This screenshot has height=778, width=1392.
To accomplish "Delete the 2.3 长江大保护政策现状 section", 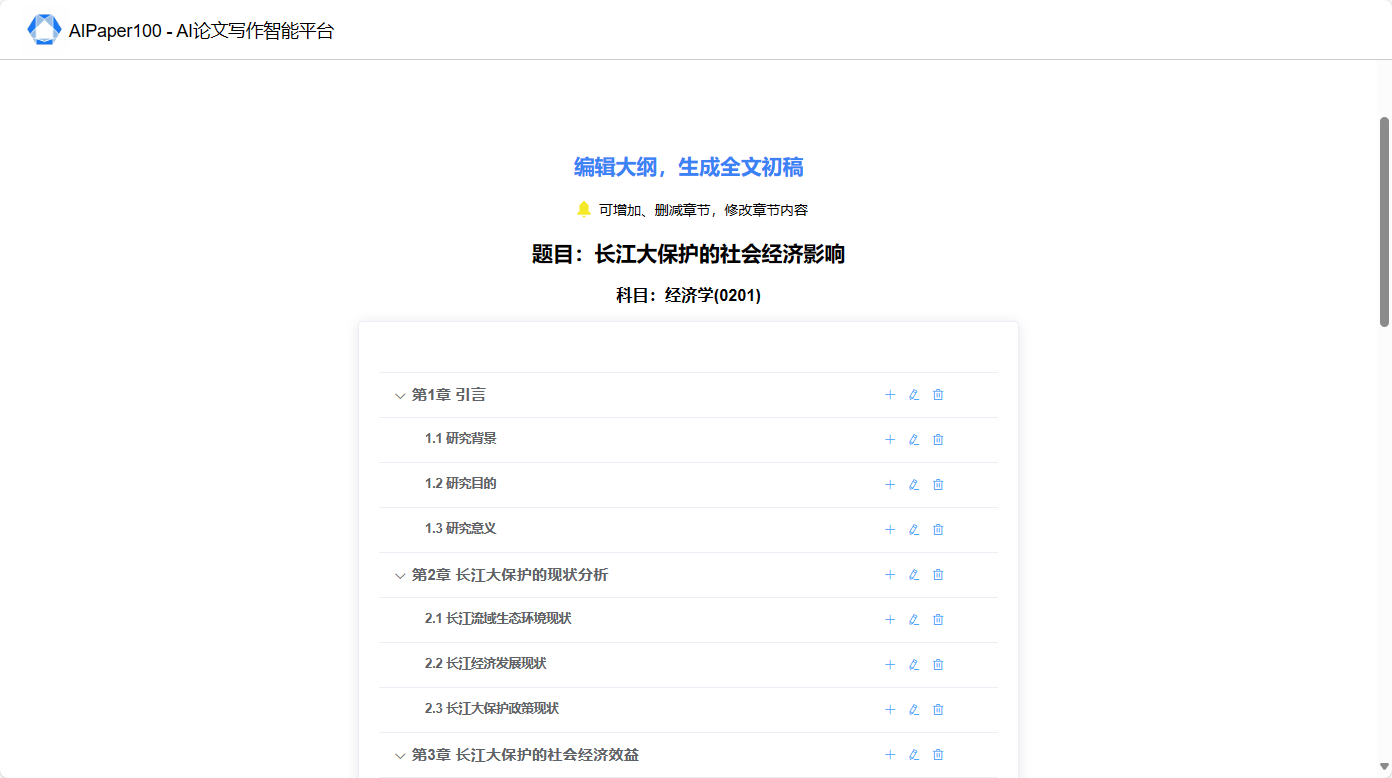I will tap(938, 710).
